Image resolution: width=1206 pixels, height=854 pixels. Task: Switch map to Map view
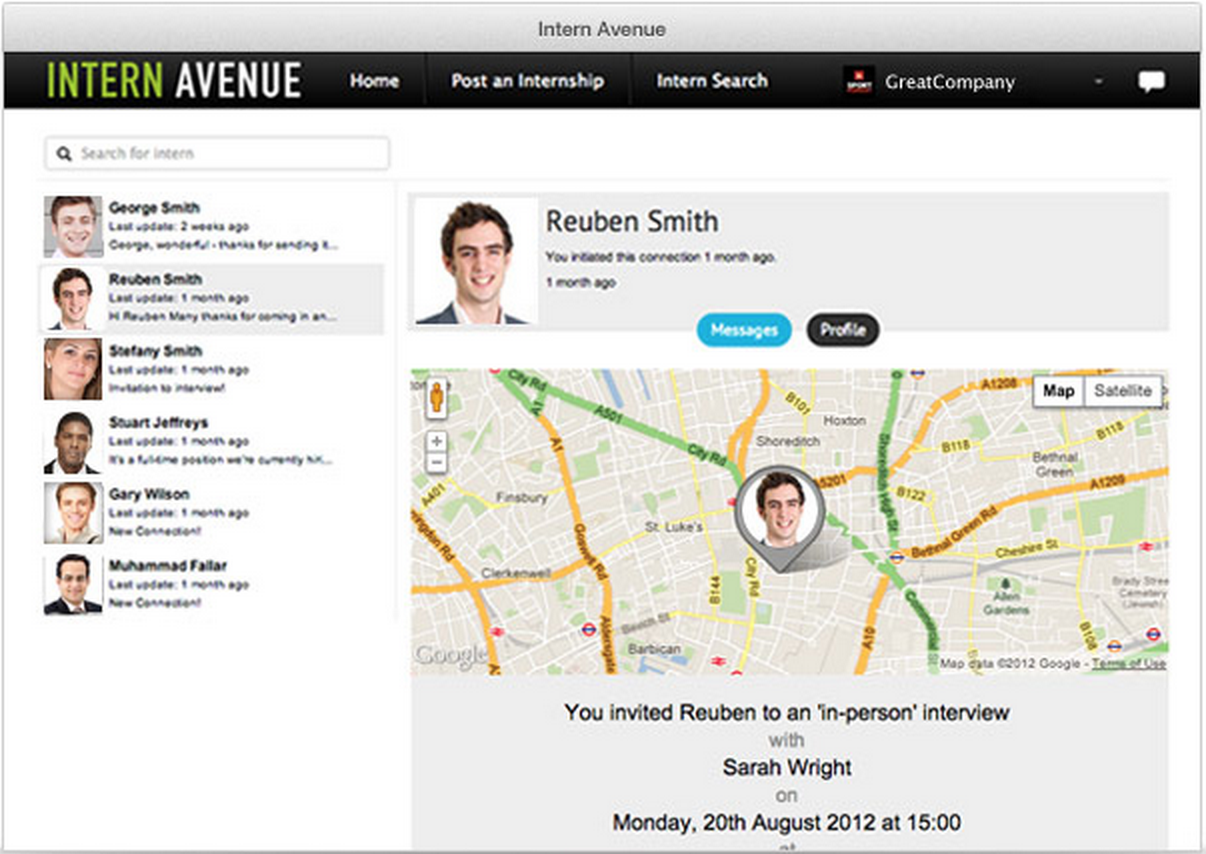(x=1058, y=391)
